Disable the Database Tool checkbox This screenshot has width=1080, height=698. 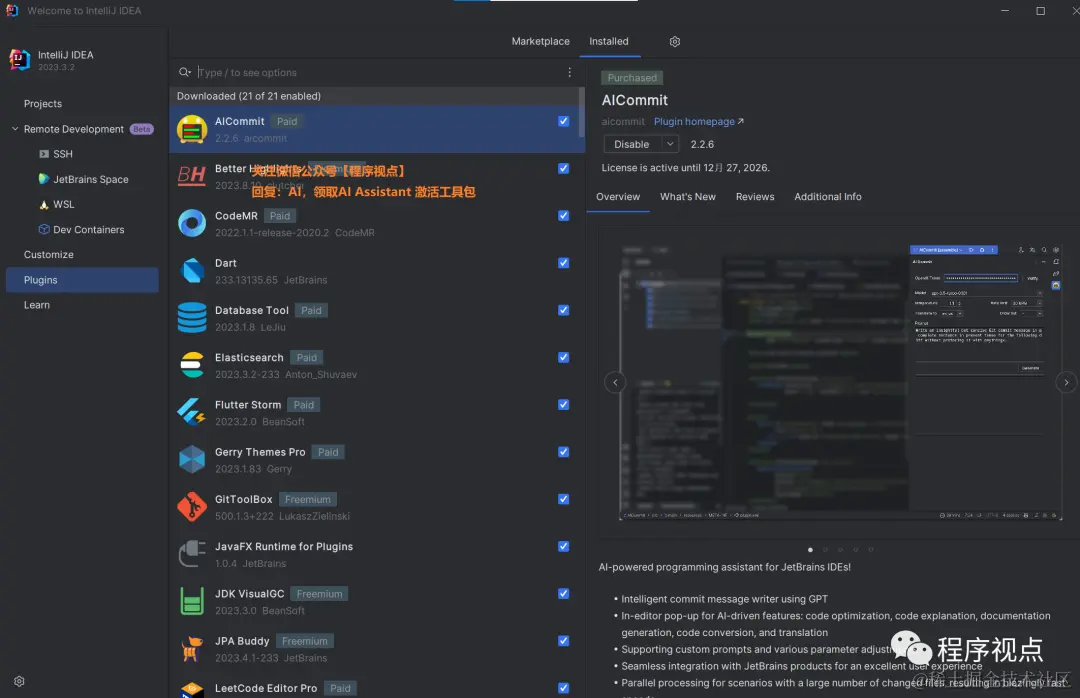(x=563, y=311)
